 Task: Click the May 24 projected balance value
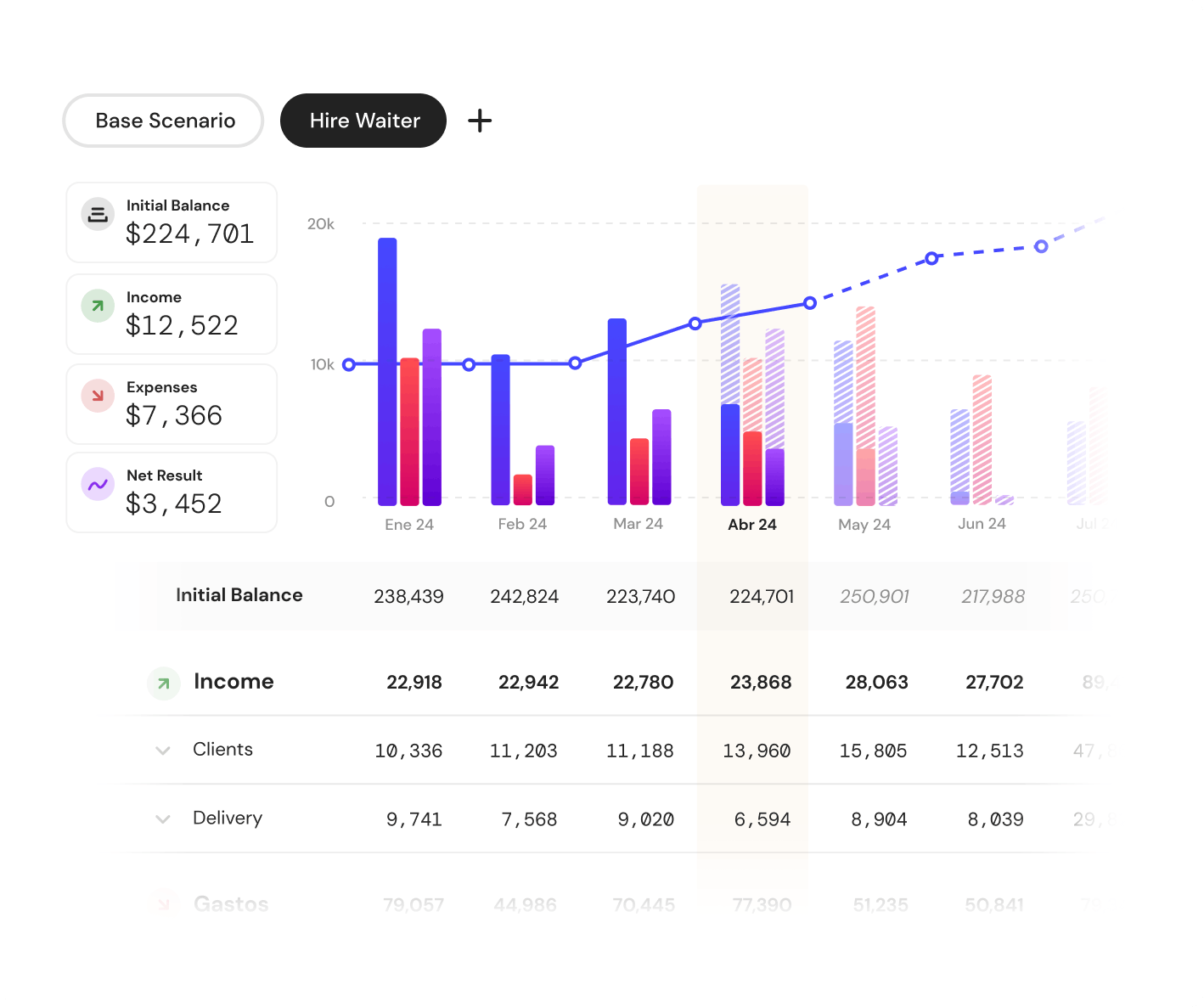click(x=875, y=596)
